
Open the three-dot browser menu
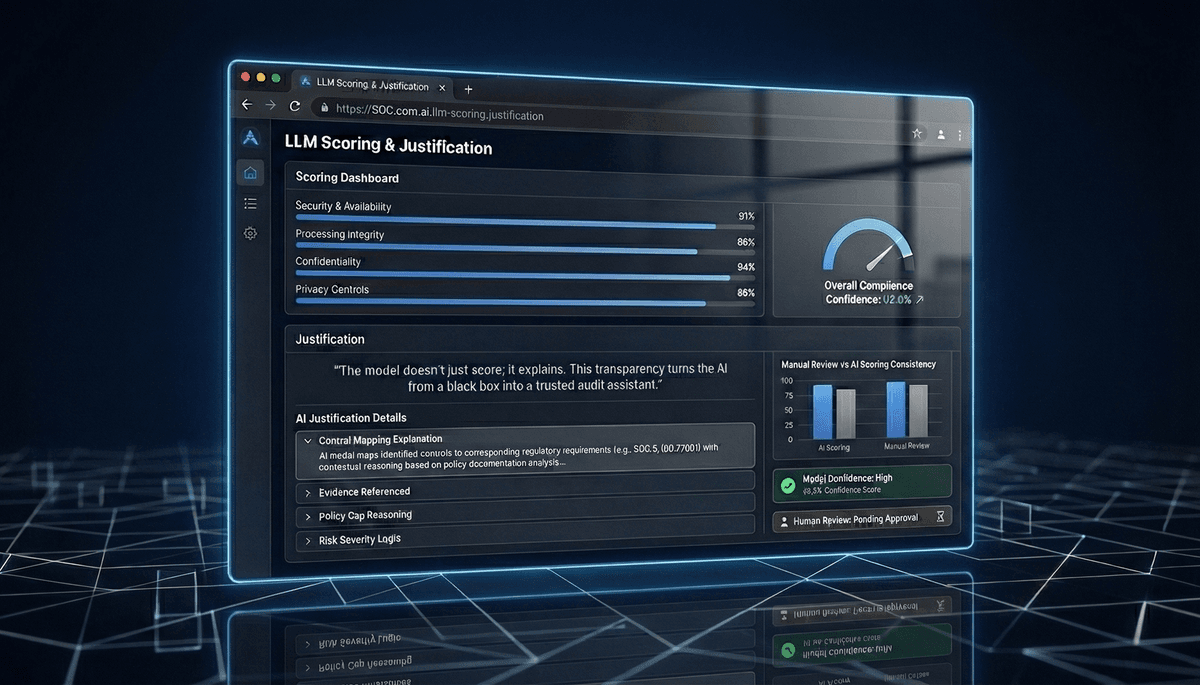tap(961, 136)
